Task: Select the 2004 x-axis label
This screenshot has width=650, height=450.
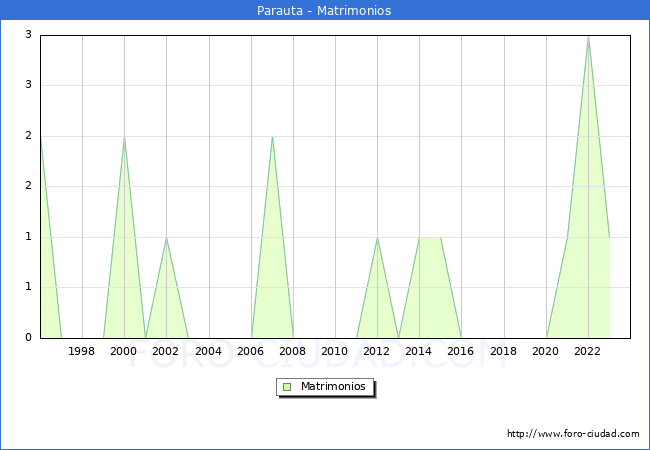Action: click(208, 351)
